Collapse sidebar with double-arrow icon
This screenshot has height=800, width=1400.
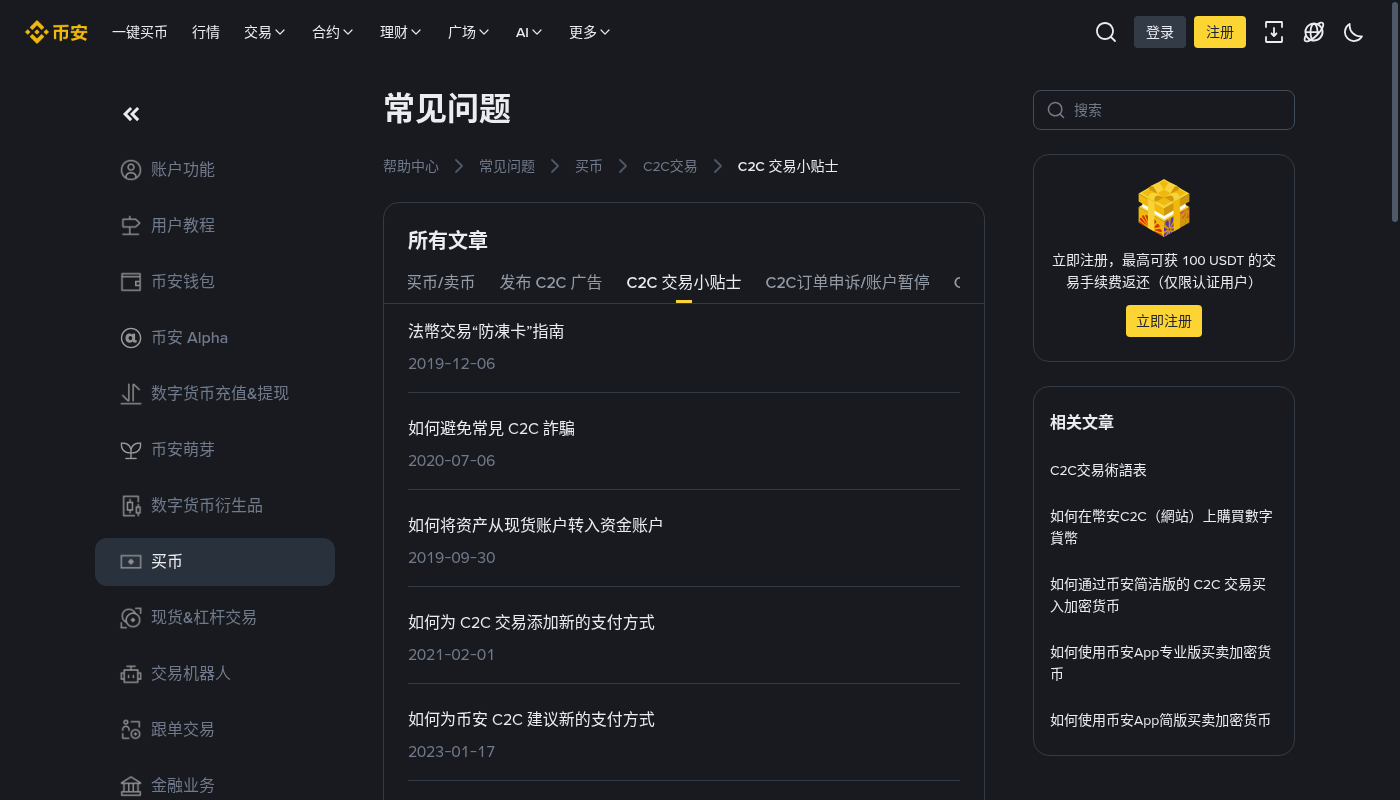pyautogui.click(x=131, y=114)
